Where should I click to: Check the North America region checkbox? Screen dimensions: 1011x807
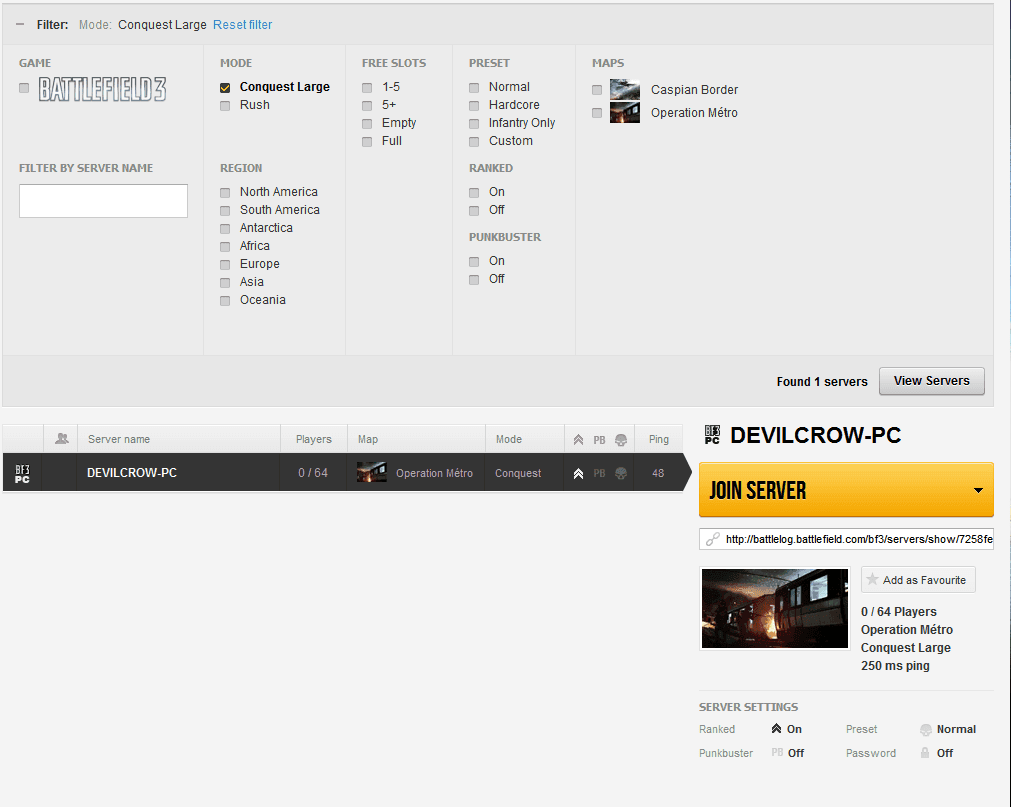click(225, 193)
